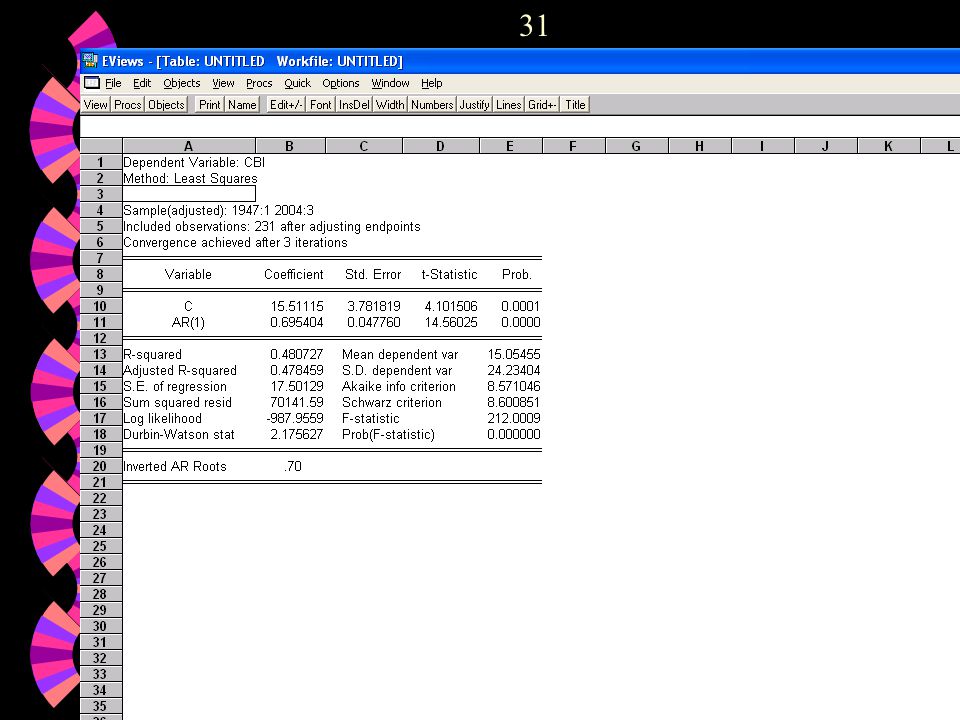This screenshot has height=720, width=960.
Task: Click the C coefficient value 15.51115
Action: coord(297,306)
